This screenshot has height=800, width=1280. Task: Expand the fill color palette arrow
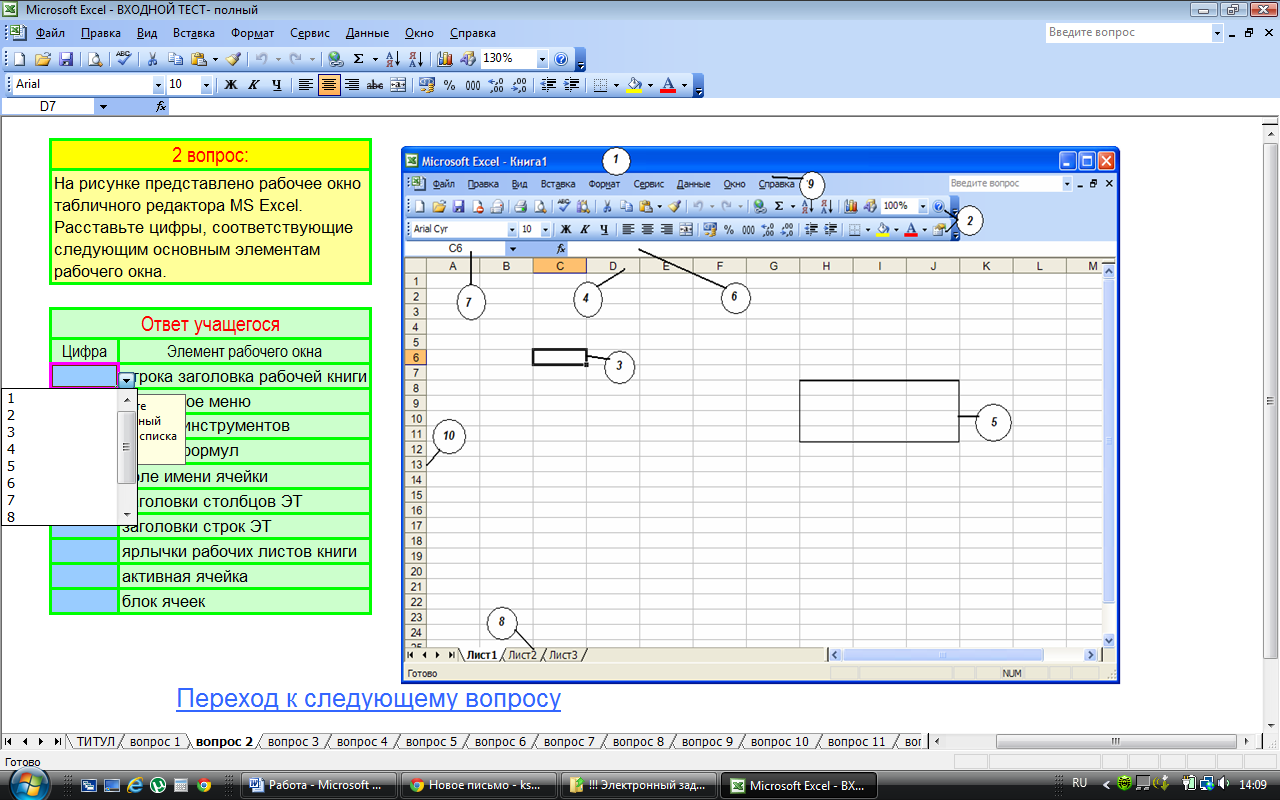(650, 85)
